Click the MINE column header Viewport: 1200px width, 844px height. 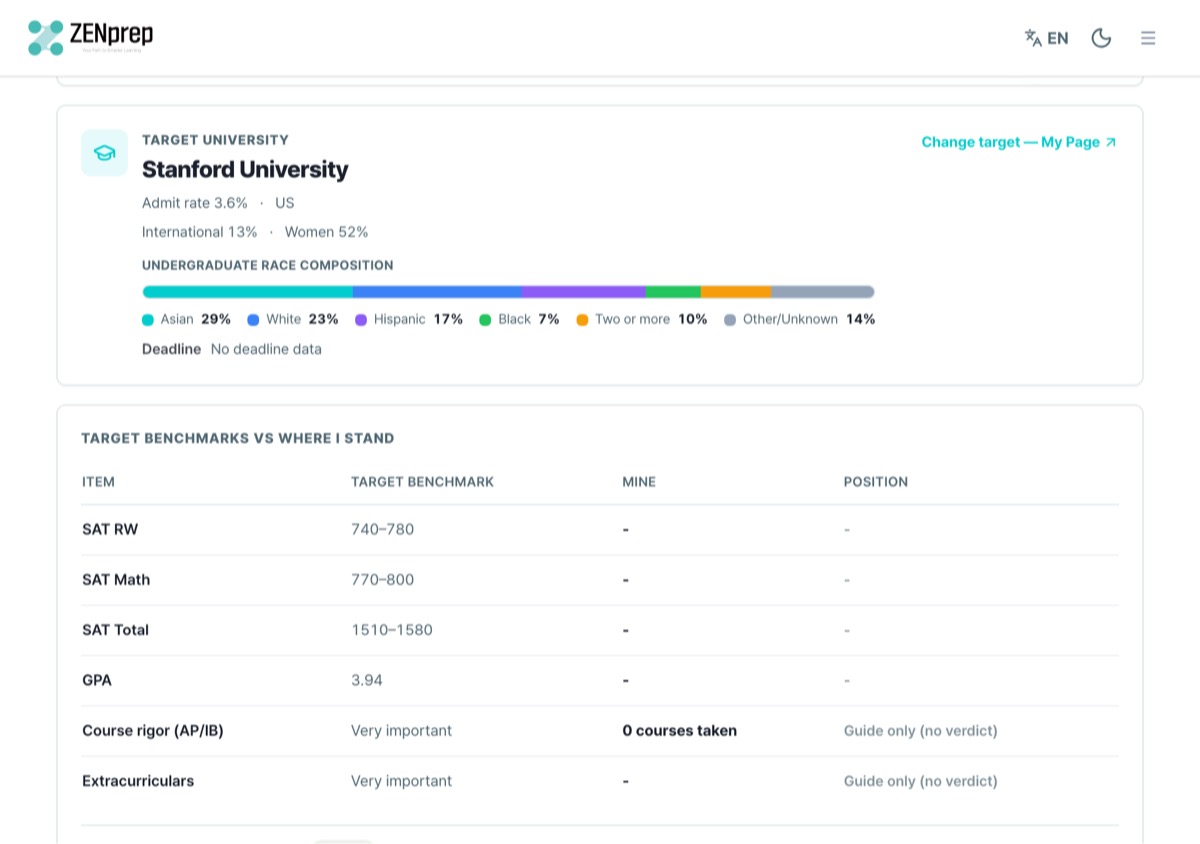click(x=639, y=482)
